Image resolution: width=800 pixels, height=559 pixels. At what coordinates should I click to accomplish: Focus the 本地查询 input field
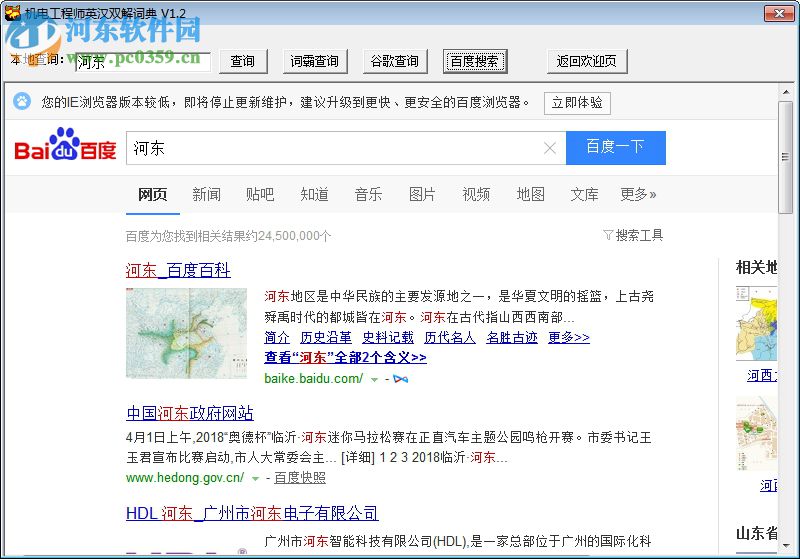pos(143,62)
